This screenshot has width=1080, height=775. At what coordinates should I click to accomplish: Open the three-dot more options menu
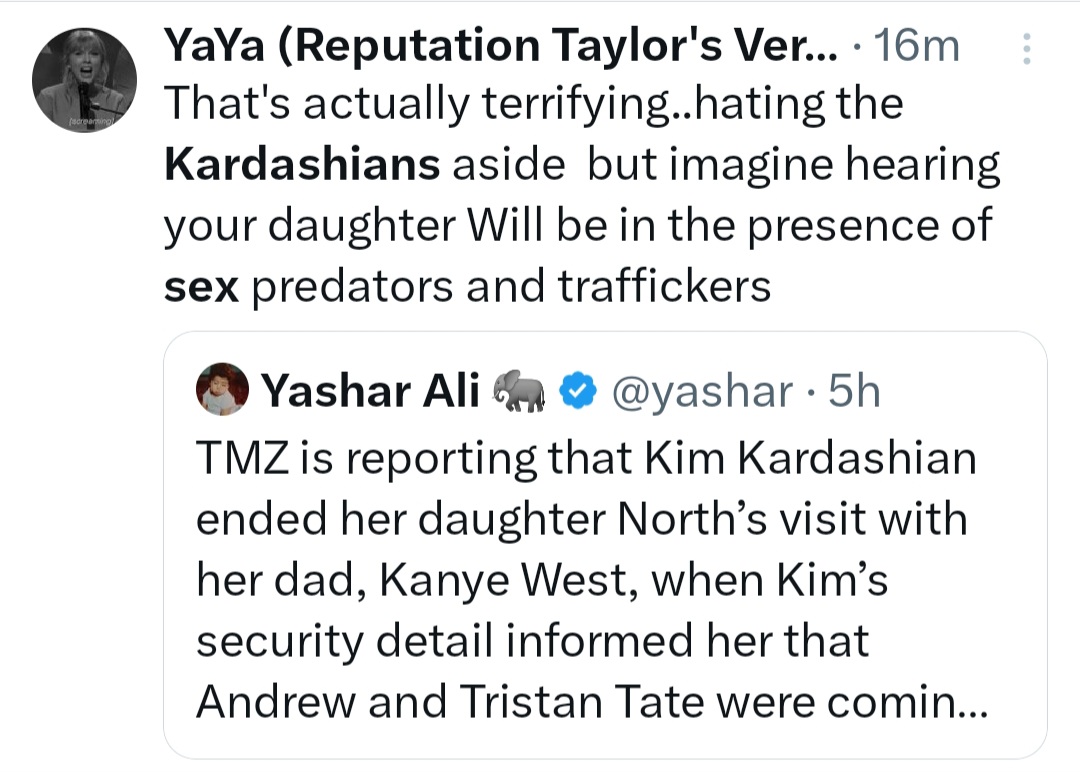[x=1023, y=46]
